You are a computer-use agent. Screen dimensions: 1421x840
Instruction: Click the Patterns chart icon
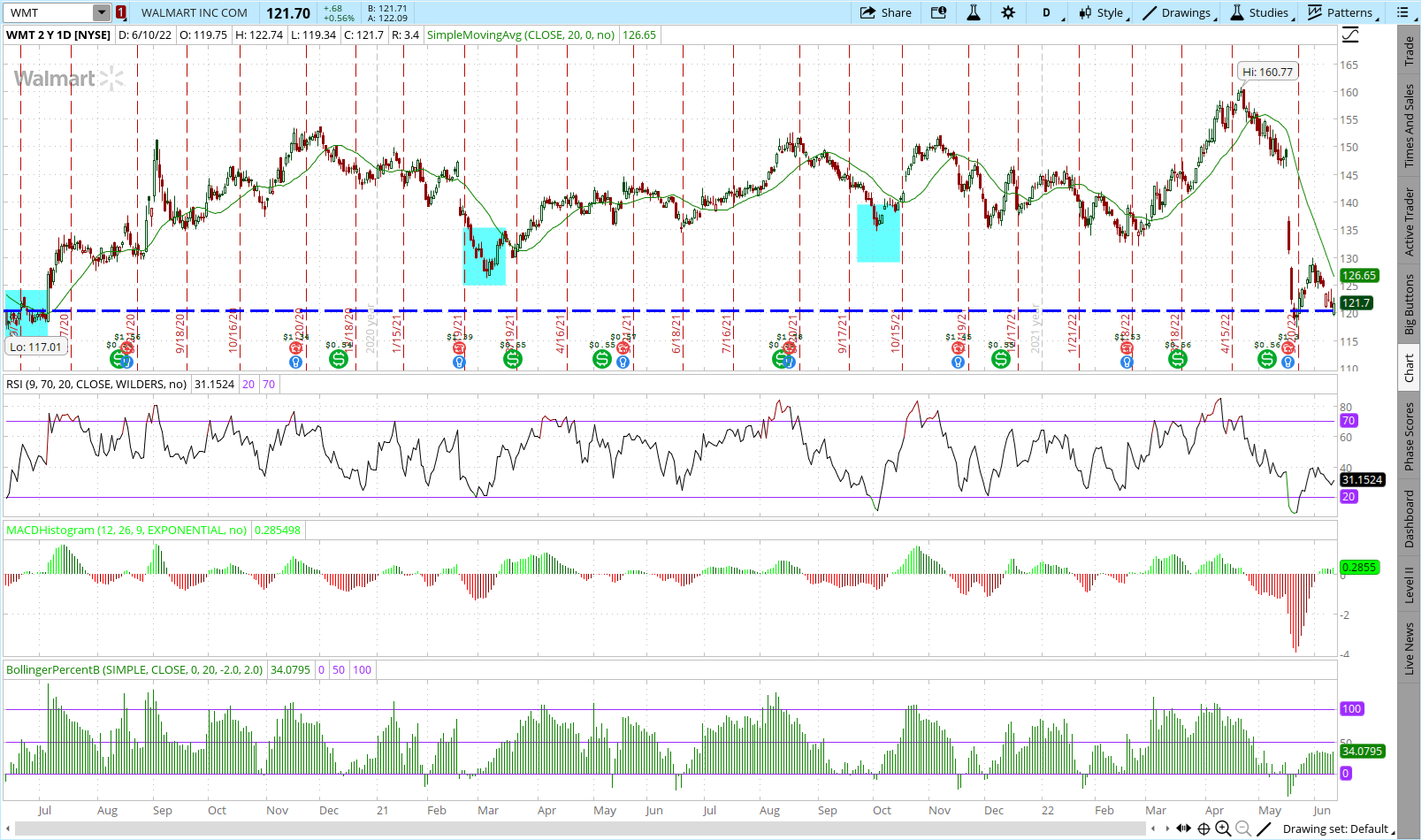pos(1315,12)
